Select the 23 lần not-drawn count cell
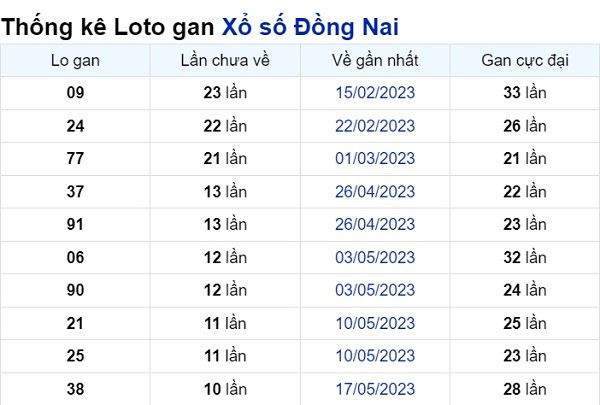This screenshot has height=405, width=600. tap(225, 93)
